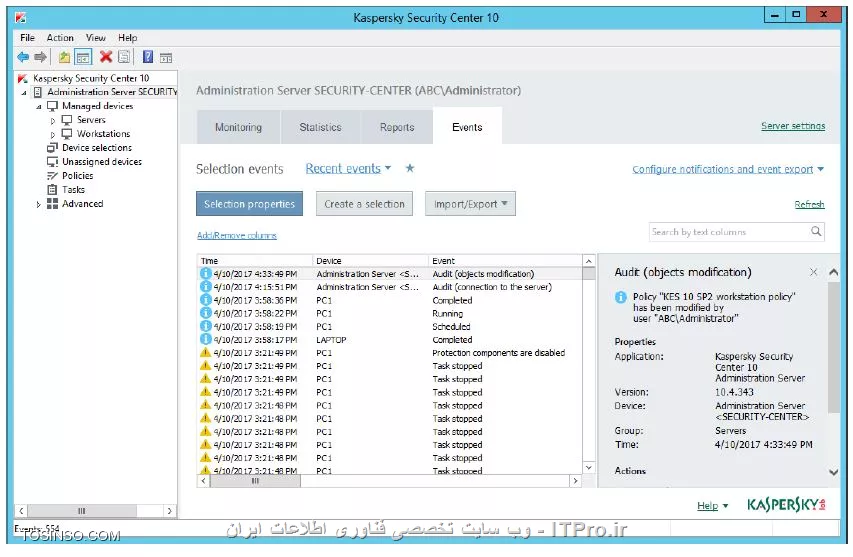Click info icon of the 4:33:49 PM event
This screenshot has width=853, height=557.
(206, 273)
